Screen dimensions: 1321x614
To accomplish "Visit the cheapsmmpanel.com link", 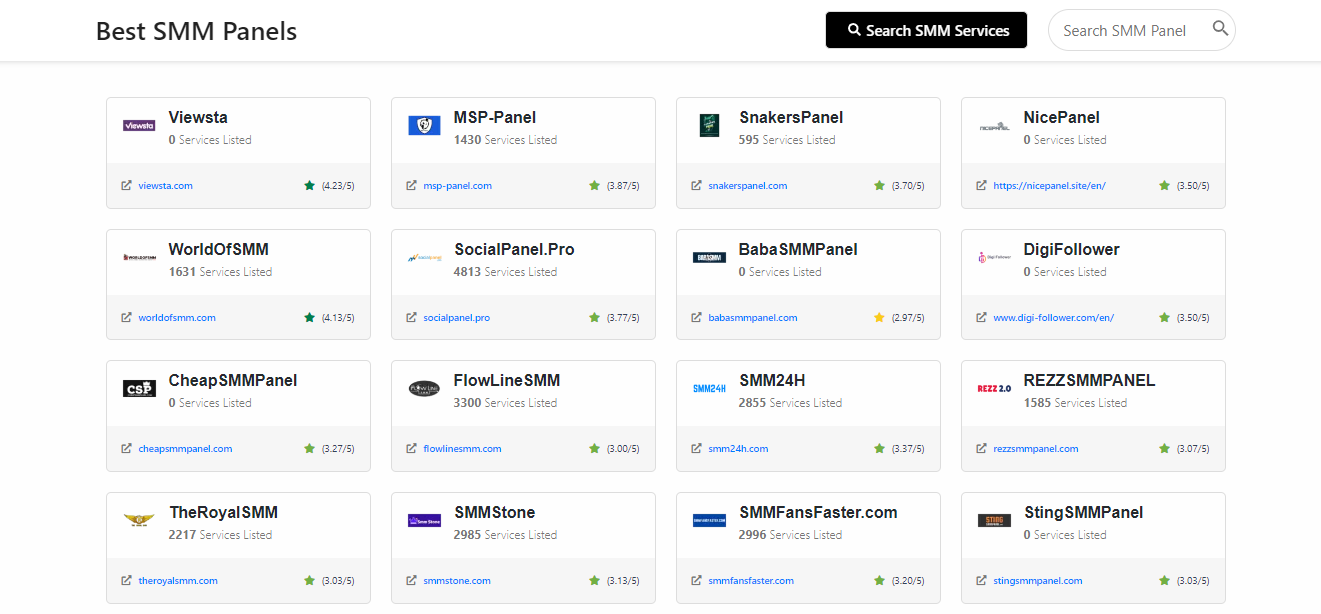I will [185, 448].
